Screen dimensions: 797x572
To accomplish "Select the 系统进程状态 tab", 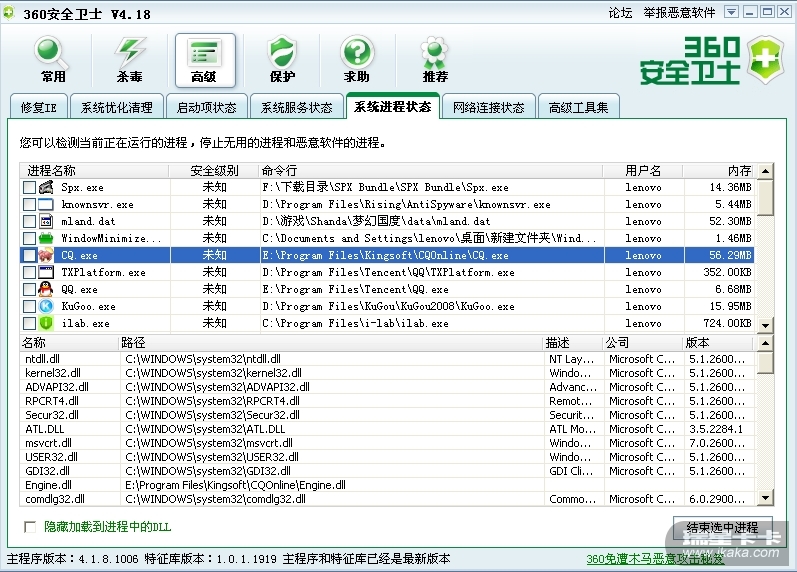I will point(393,106).
